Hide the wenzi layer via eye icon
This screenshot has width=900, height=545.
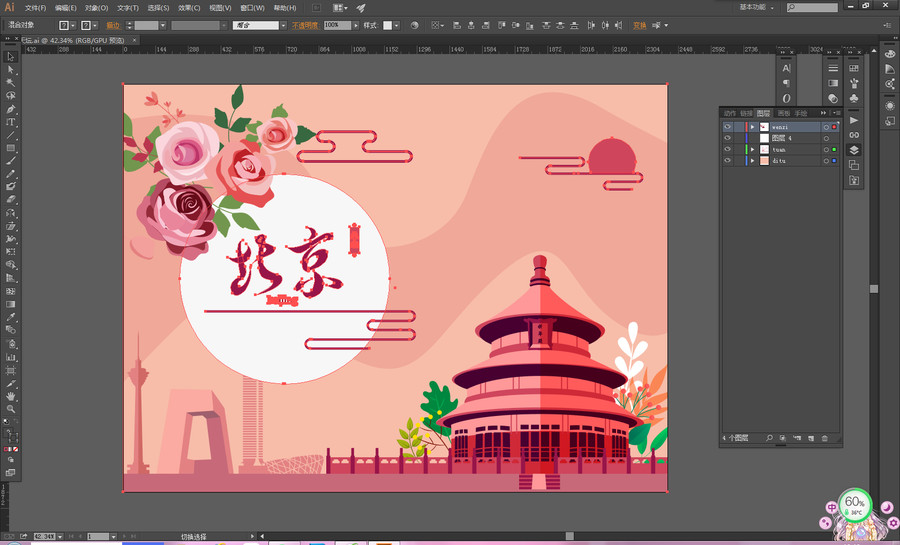tap(728, 127)
